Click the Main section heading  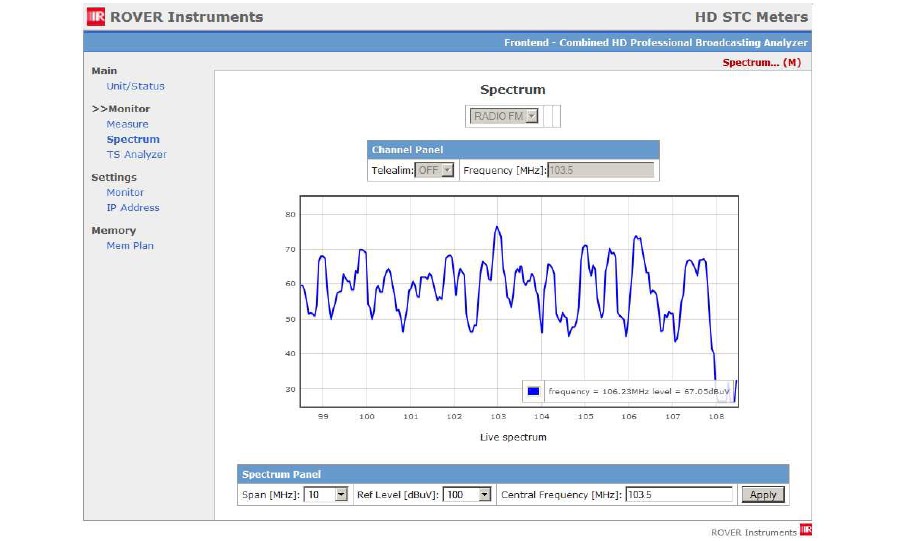pos(104,71)
